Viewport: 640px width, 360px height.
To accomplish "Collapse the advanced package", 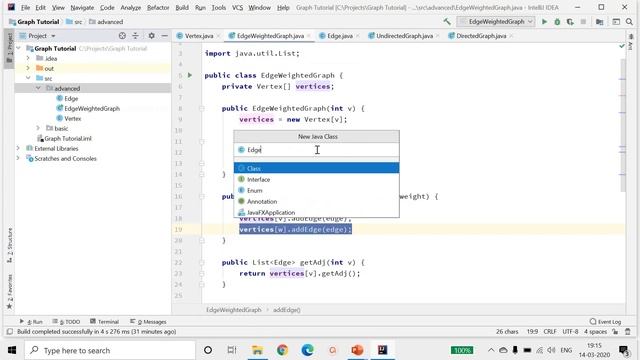I will point(38,88).
